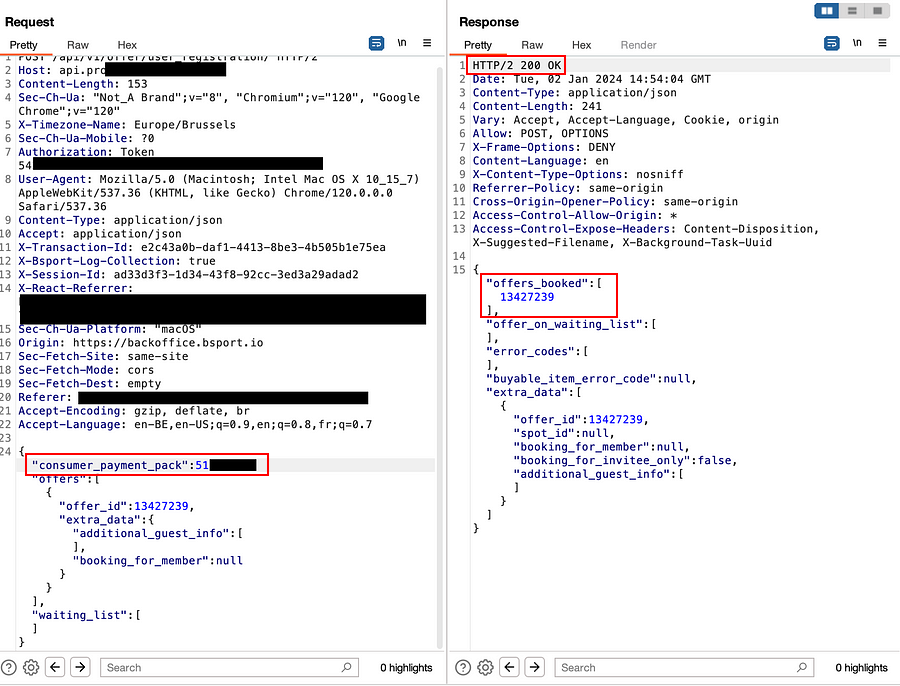Go to next search match in response
Image resolution: width=900 pixels, height=686 pixels.
coord(535,667)
